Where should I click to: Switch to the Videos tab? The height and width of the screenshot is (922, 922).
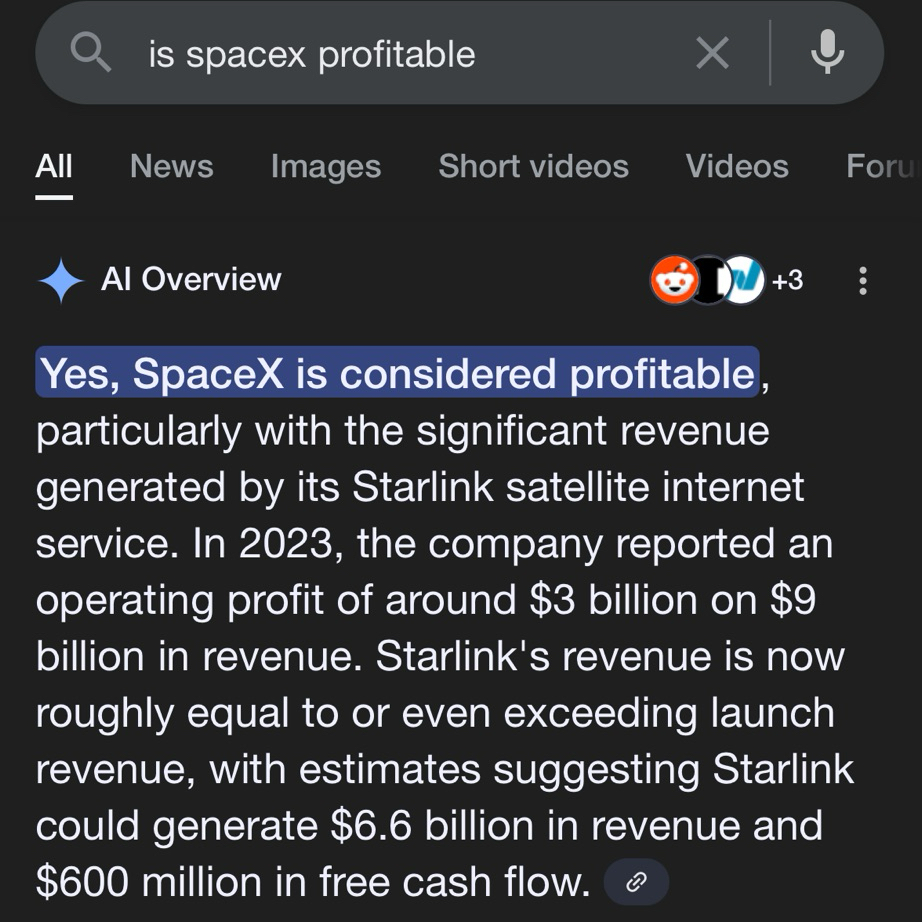point(737,166)
